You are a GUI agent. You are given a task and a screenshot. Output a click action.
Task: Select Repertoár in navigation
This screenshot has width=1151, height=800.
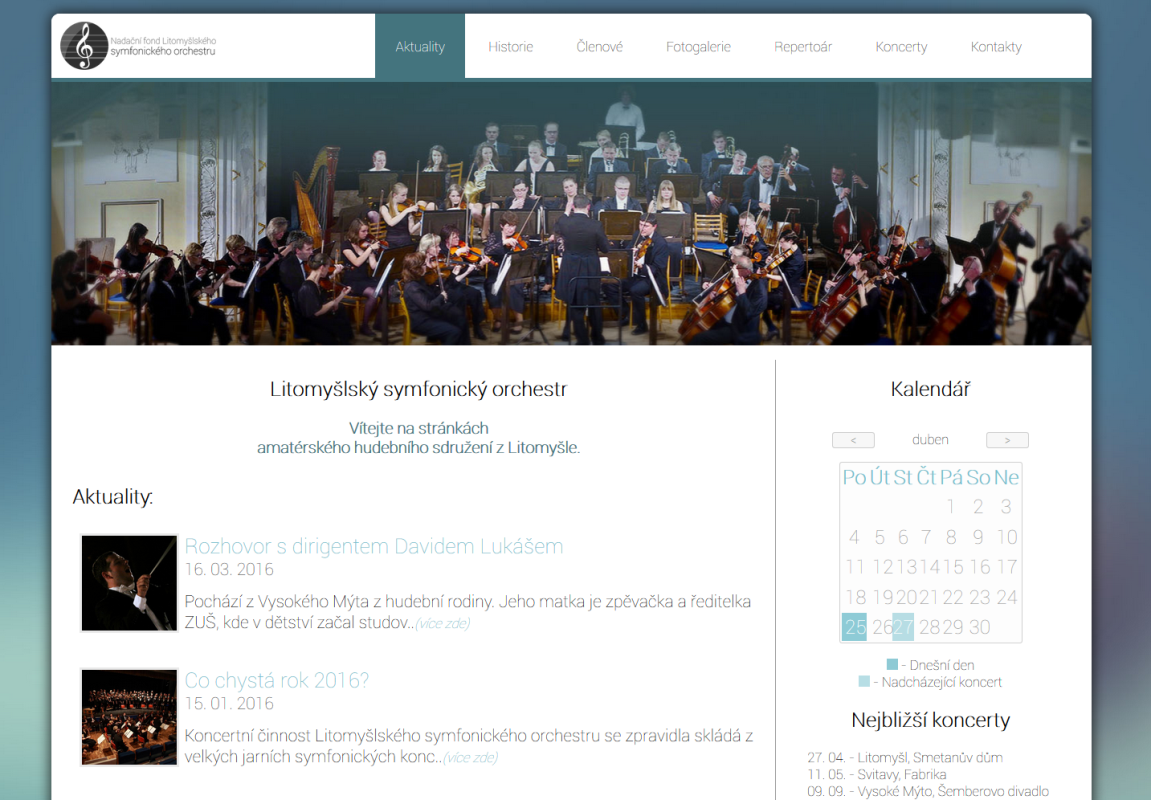click(x=803, y=46)
